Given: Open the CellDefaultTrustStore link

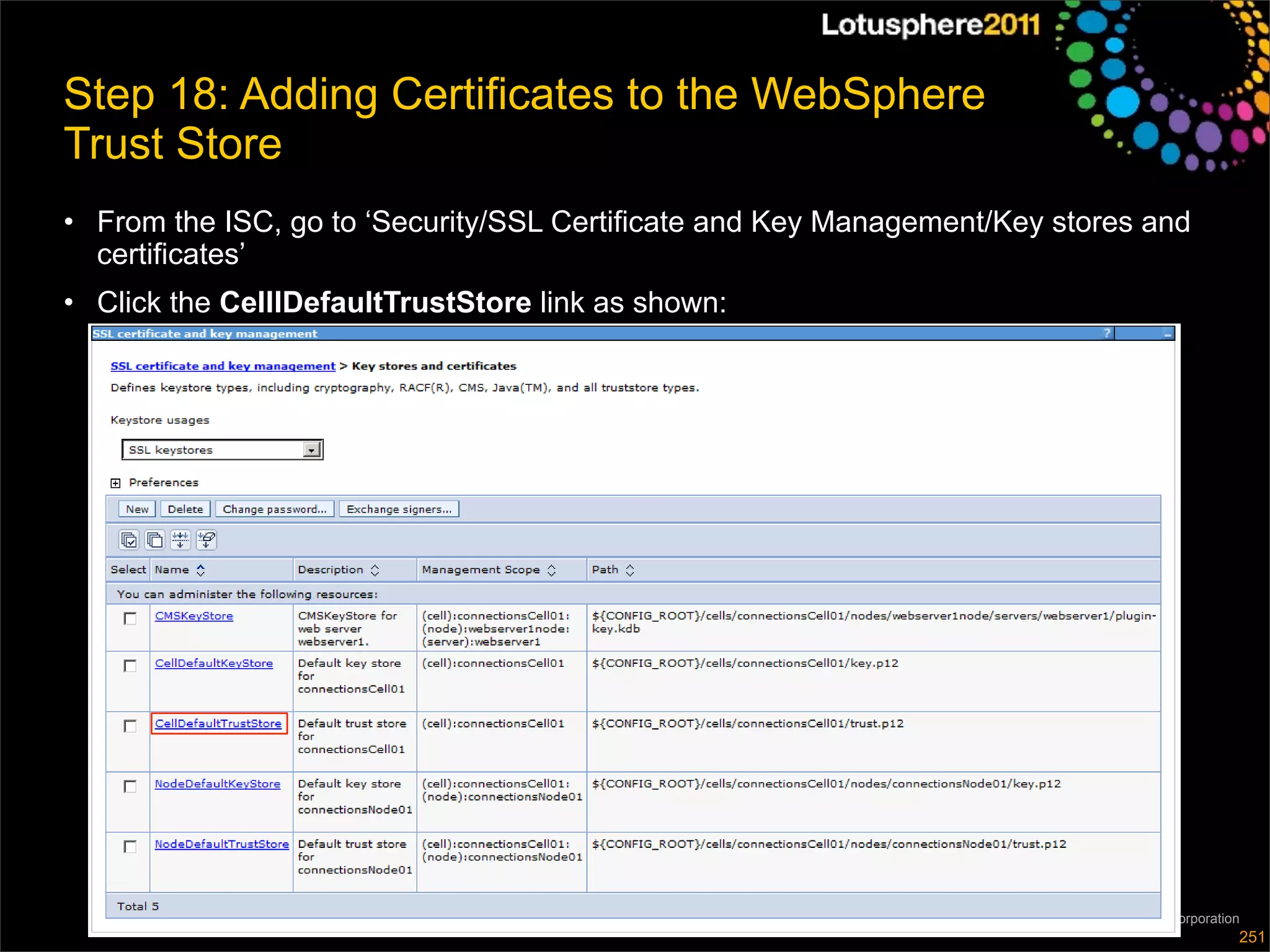Looking at the screenshot, I should (x=218, y=723).
